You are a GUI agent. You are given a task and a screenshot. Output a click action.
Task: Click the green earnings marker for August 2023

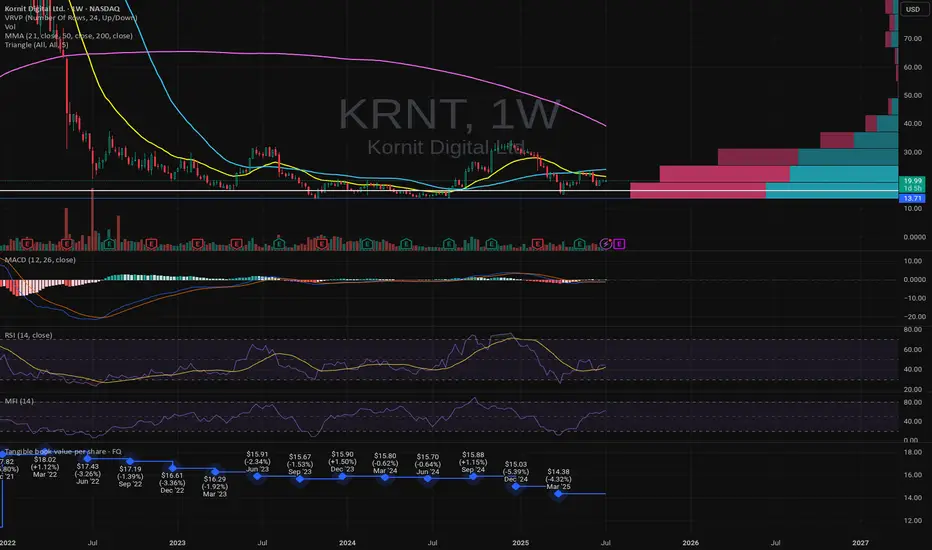click(x=279, y=244)
